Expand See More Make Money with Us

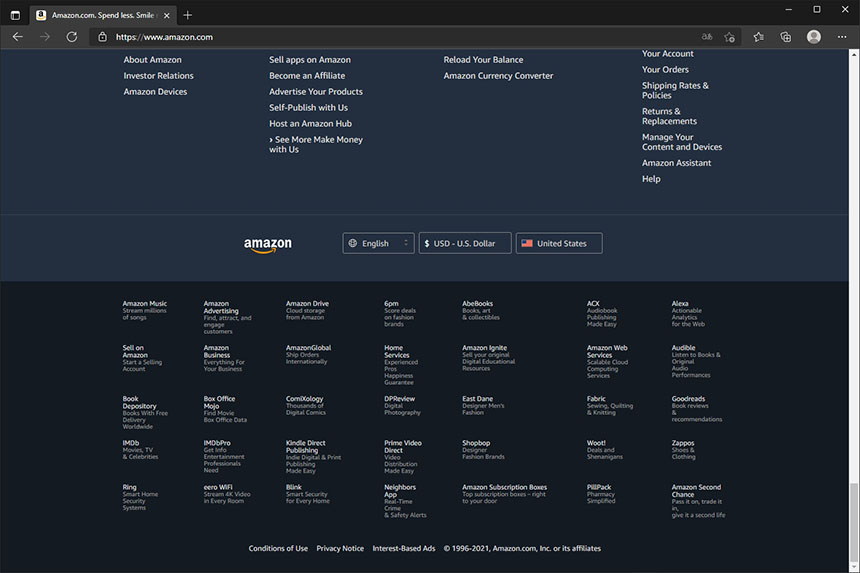[x=316, y=144]
